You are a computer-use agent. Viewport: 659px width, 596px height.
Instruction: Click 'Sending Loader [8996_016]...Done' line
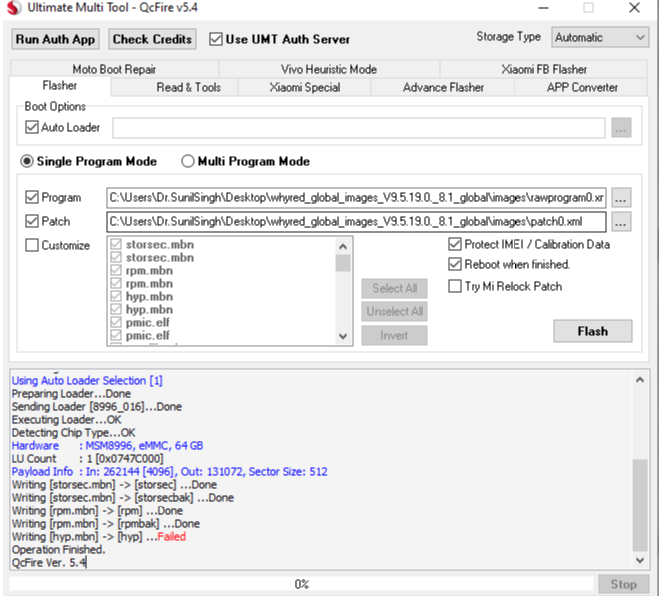97,406
